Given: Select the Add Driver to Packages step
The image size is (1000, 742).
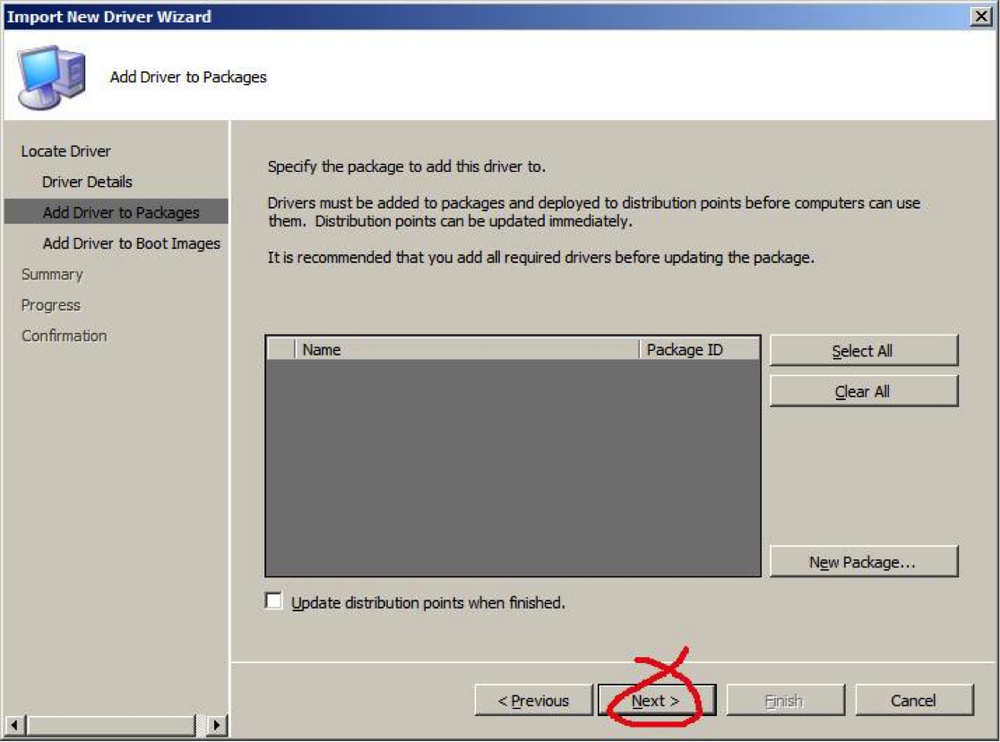Looking at the screenshot, I should click(116, 212).
